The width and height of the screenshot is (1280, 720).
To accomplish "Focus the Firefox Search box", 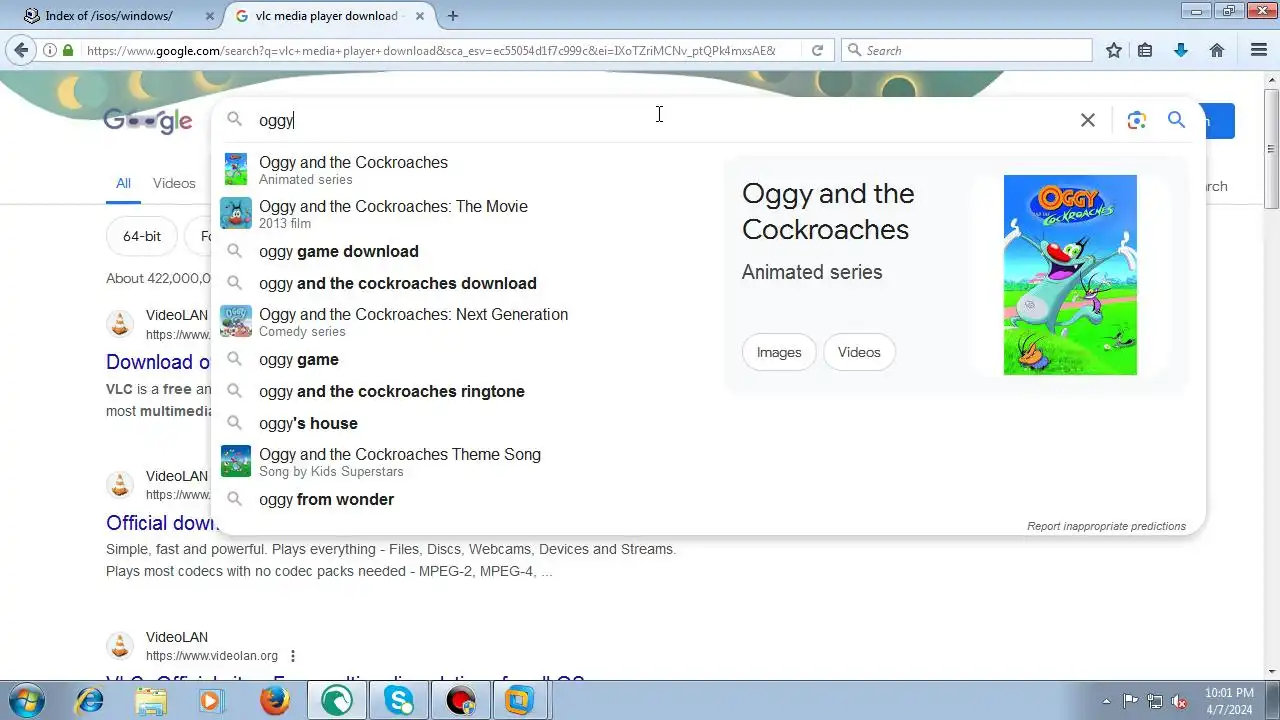I will (x=968, y=50).
